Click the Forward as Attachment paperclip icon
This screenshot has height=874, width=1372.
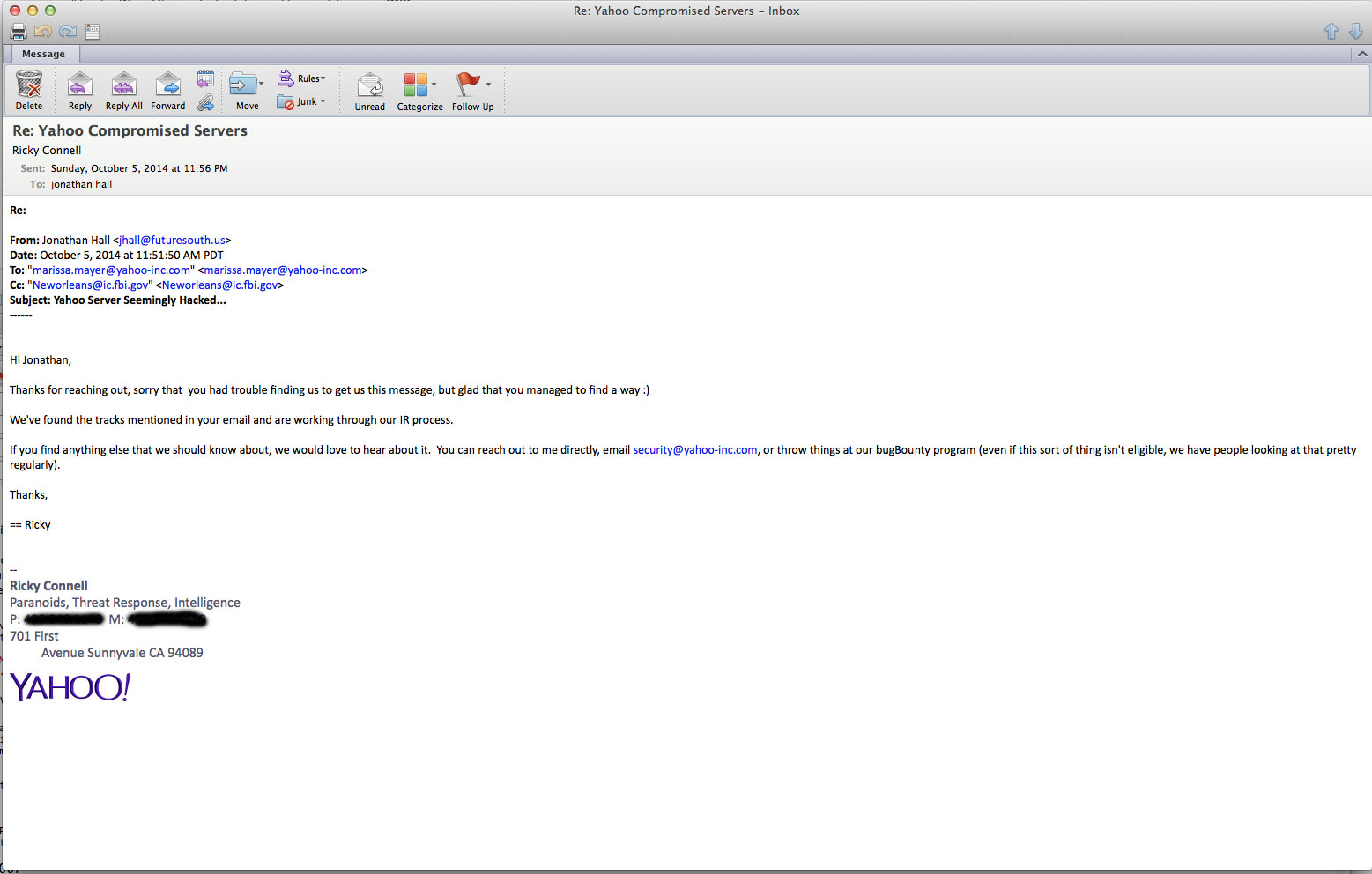pos(205,102)
